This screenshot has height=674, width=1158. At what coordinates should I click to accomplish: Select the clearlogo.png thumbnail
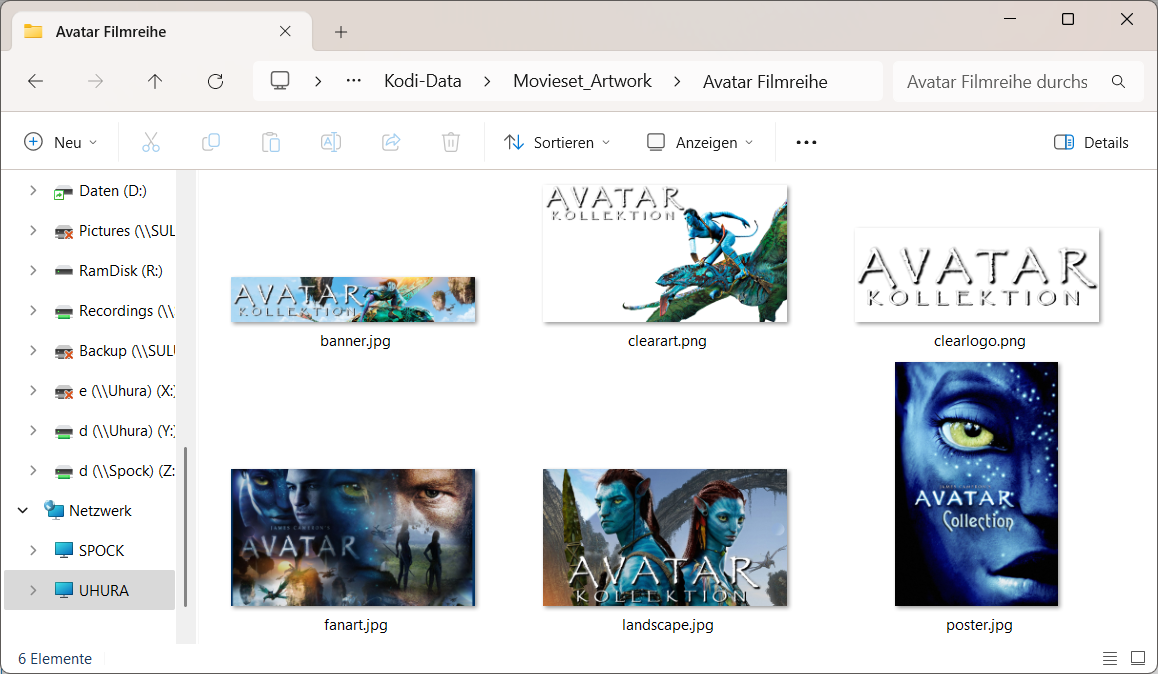click(x=977, y=275)
